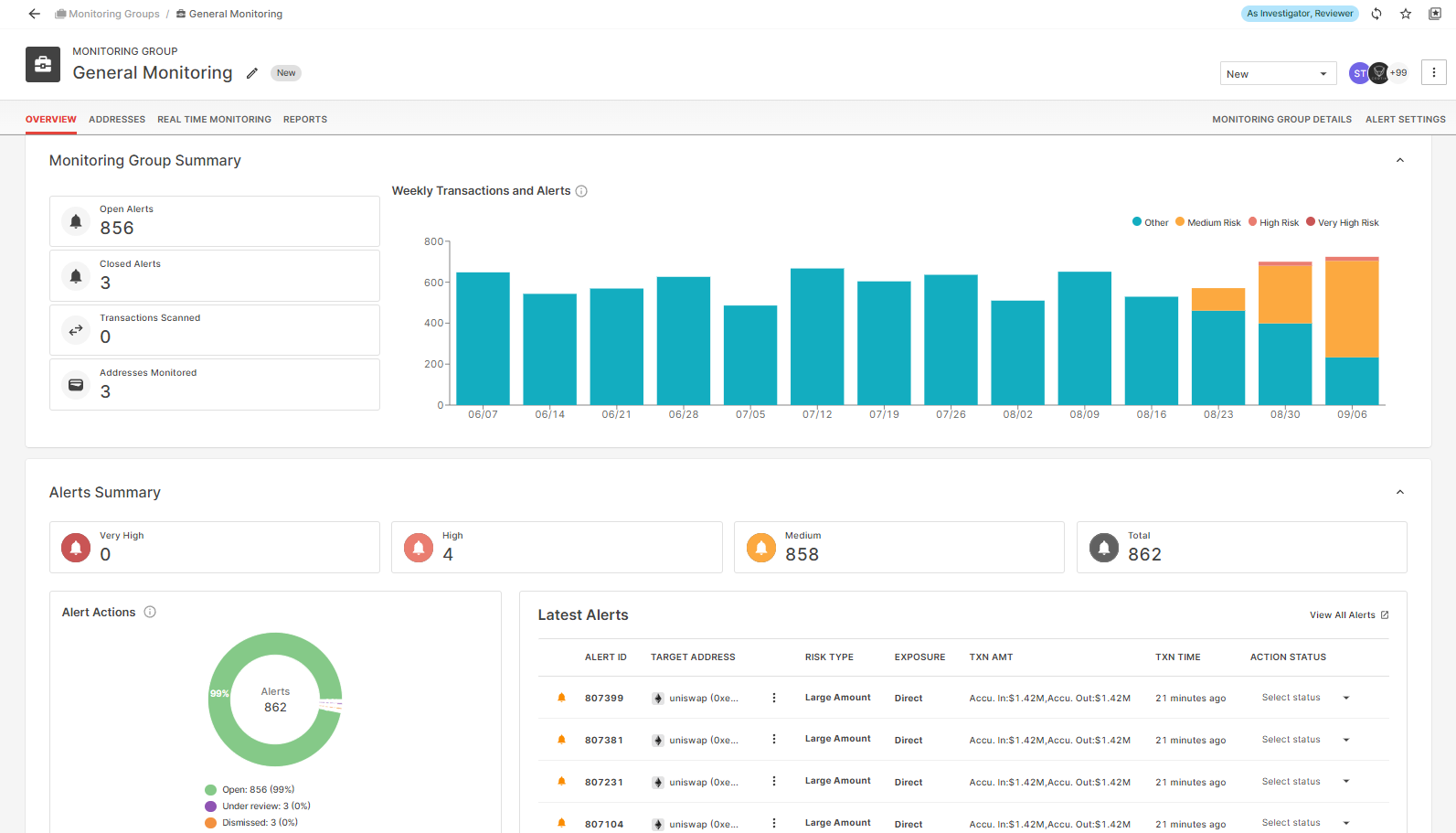Click the Under review: 3 (0%) legend entry
1456x833 pixels.
(x=258, y=806)
